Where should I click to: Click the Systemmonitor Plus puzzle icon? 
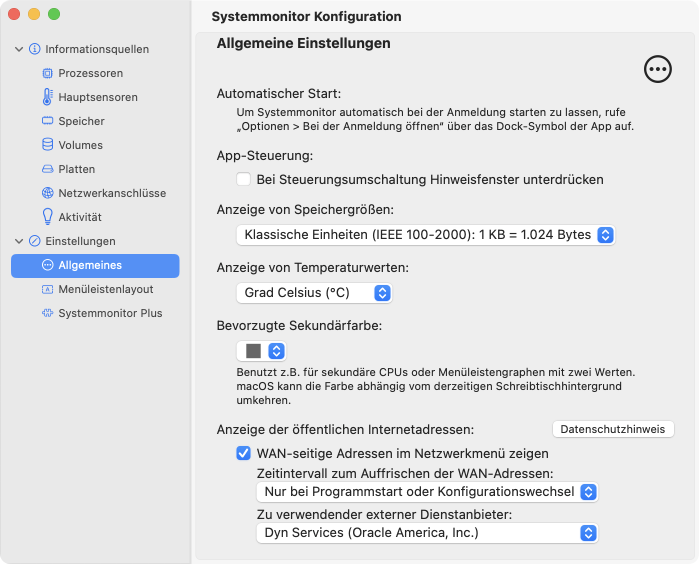tap(47, 313)
